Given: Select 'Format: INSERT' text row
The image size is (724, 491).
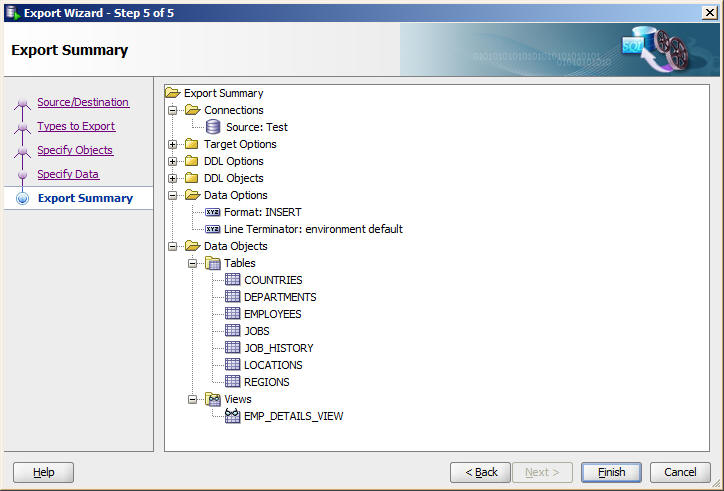Looking at the screenshot, I should (x=263, y=212).
